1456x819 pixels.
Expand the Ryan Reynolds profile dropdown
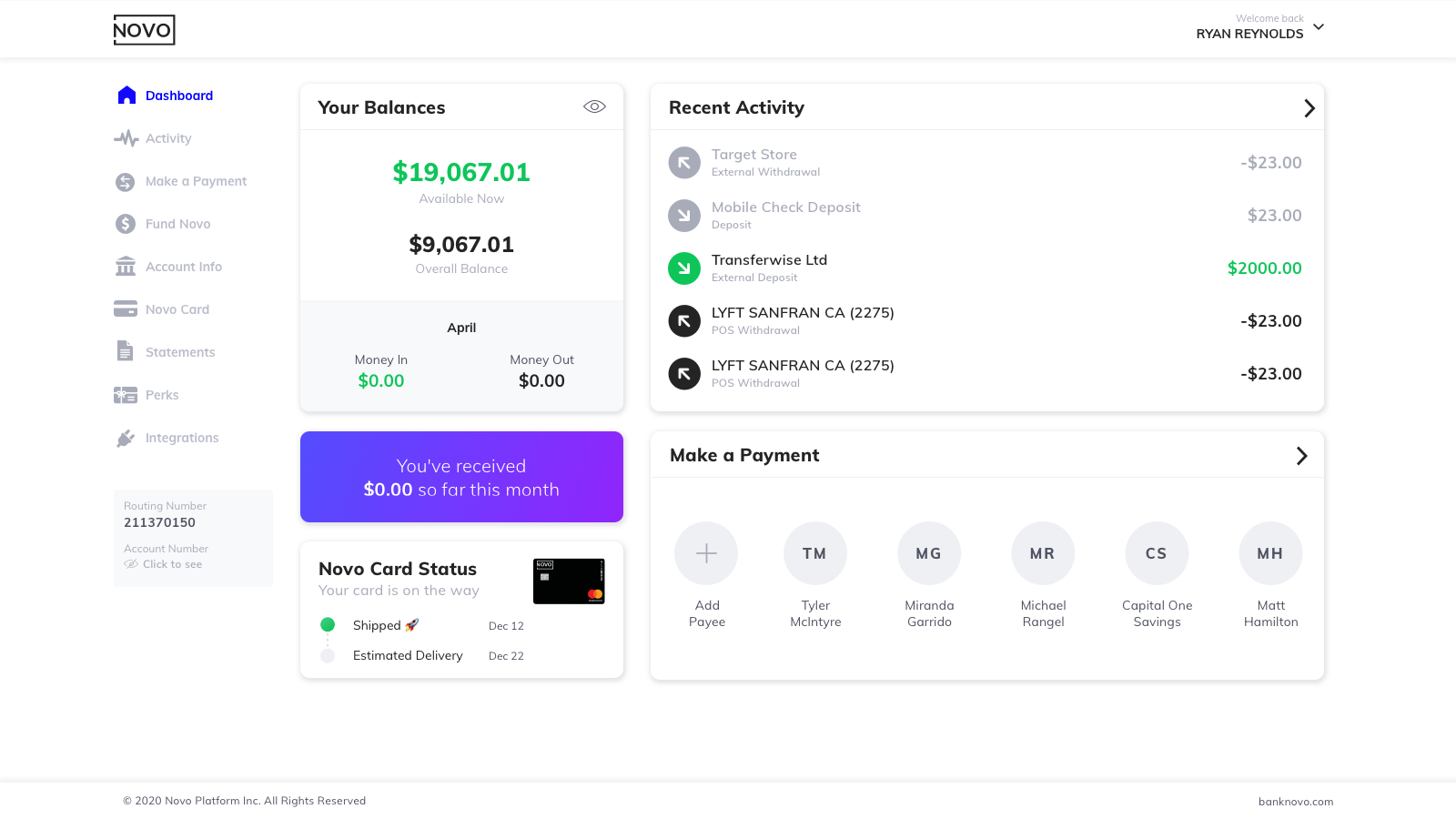[1319, 26]
